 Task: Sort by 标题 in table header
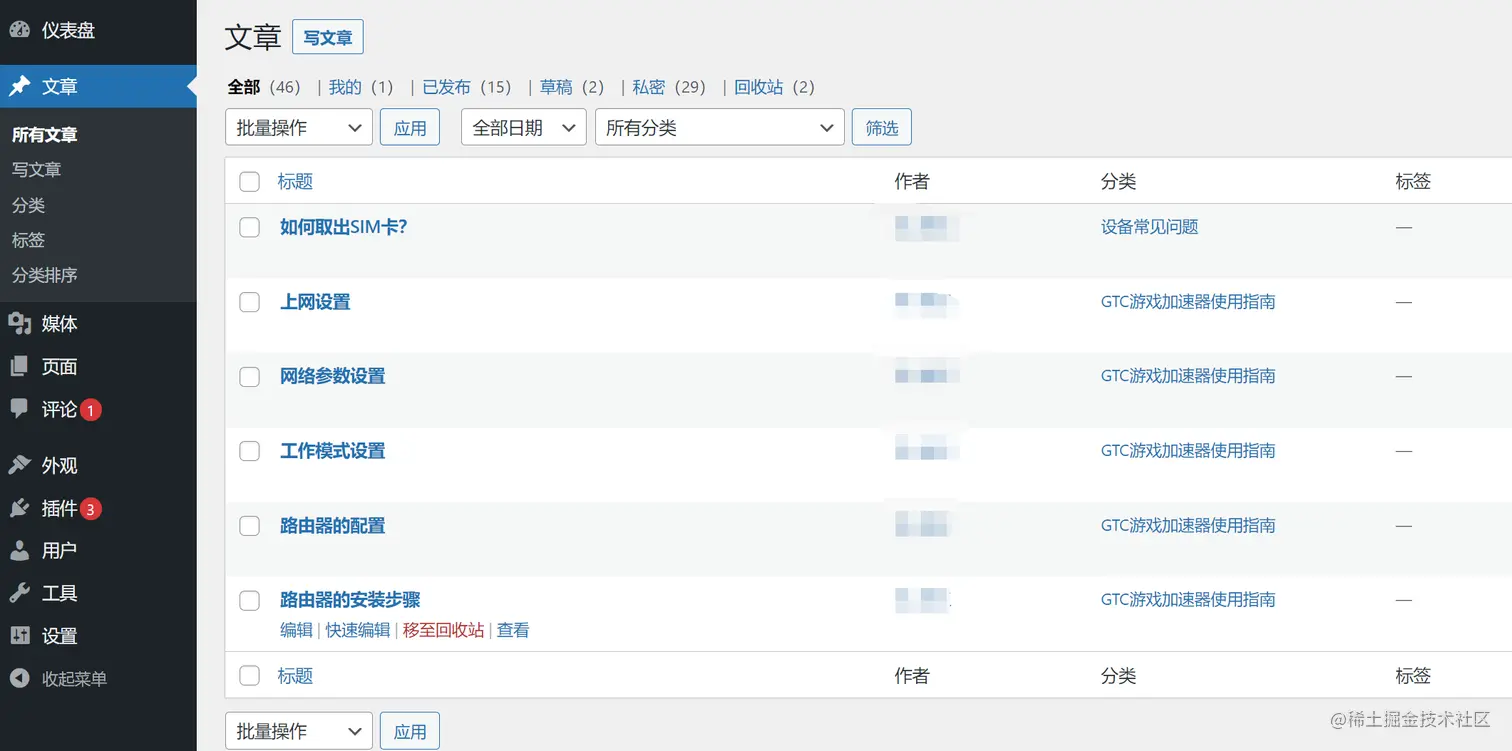tap(295, 181)
